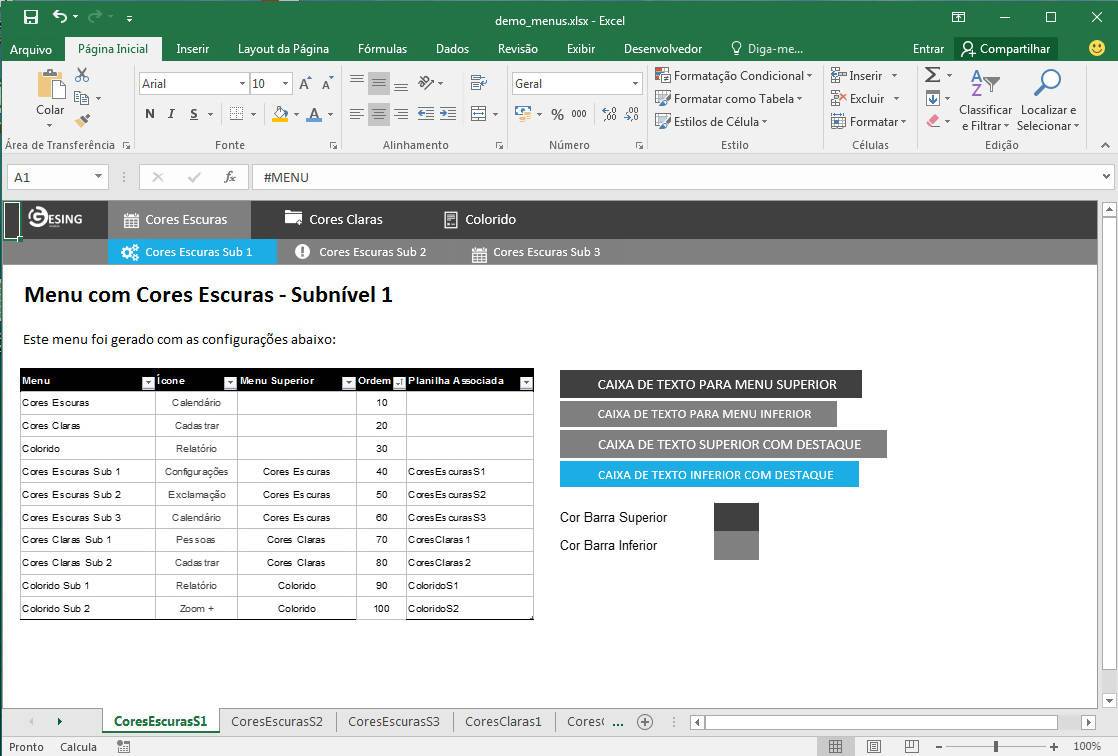This screenshot has height=756, width=1118.
Task: Switch to Page Layout view in status bar
Action: [x=873, y=746]
